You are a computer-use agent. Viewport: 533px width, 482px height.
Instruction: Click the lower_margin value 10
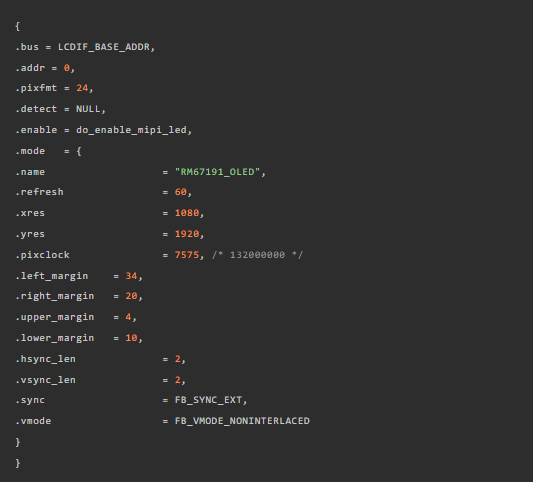[131, 338]
